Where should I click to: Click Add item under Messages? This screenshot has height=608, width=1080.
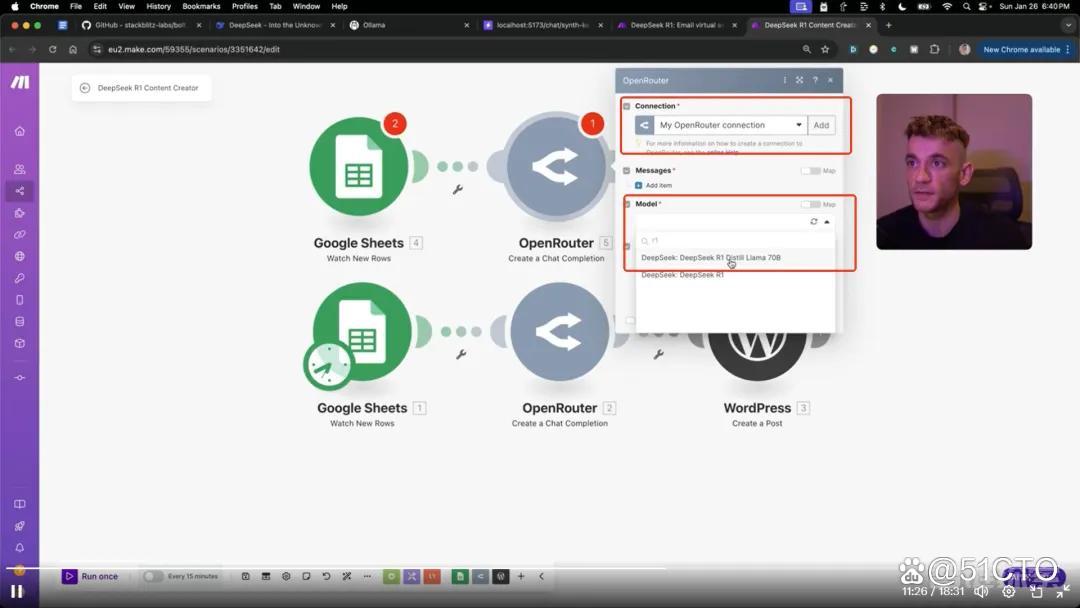(x=653, y=185)
